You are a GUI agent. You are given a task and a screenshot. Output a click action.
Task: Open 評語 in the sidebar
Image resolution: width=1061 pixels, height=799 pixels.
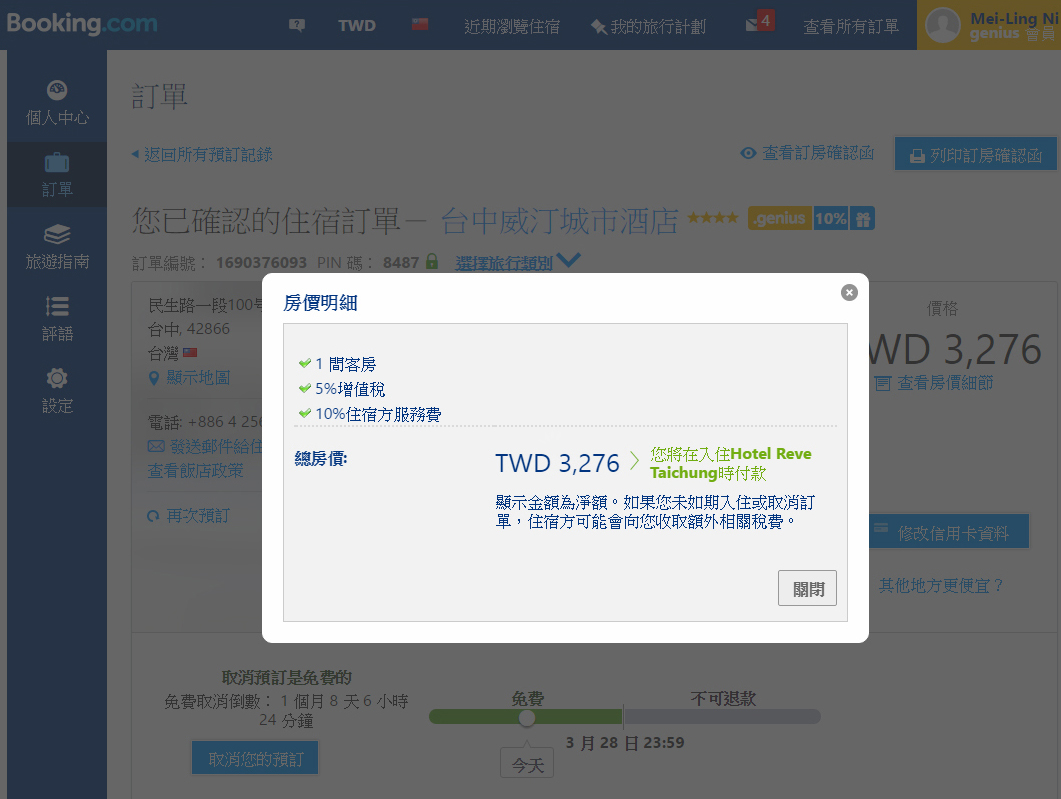point(57,319)
